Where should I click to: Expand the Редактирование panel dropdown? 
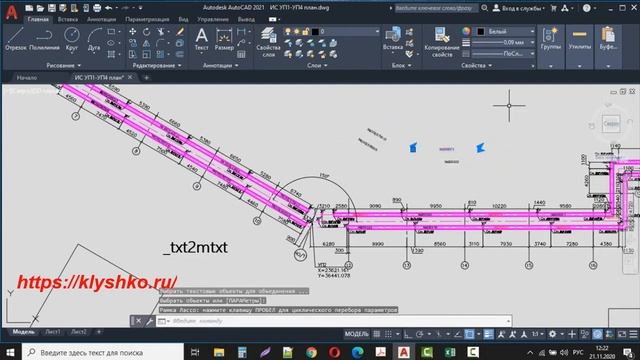click(157, 65)
